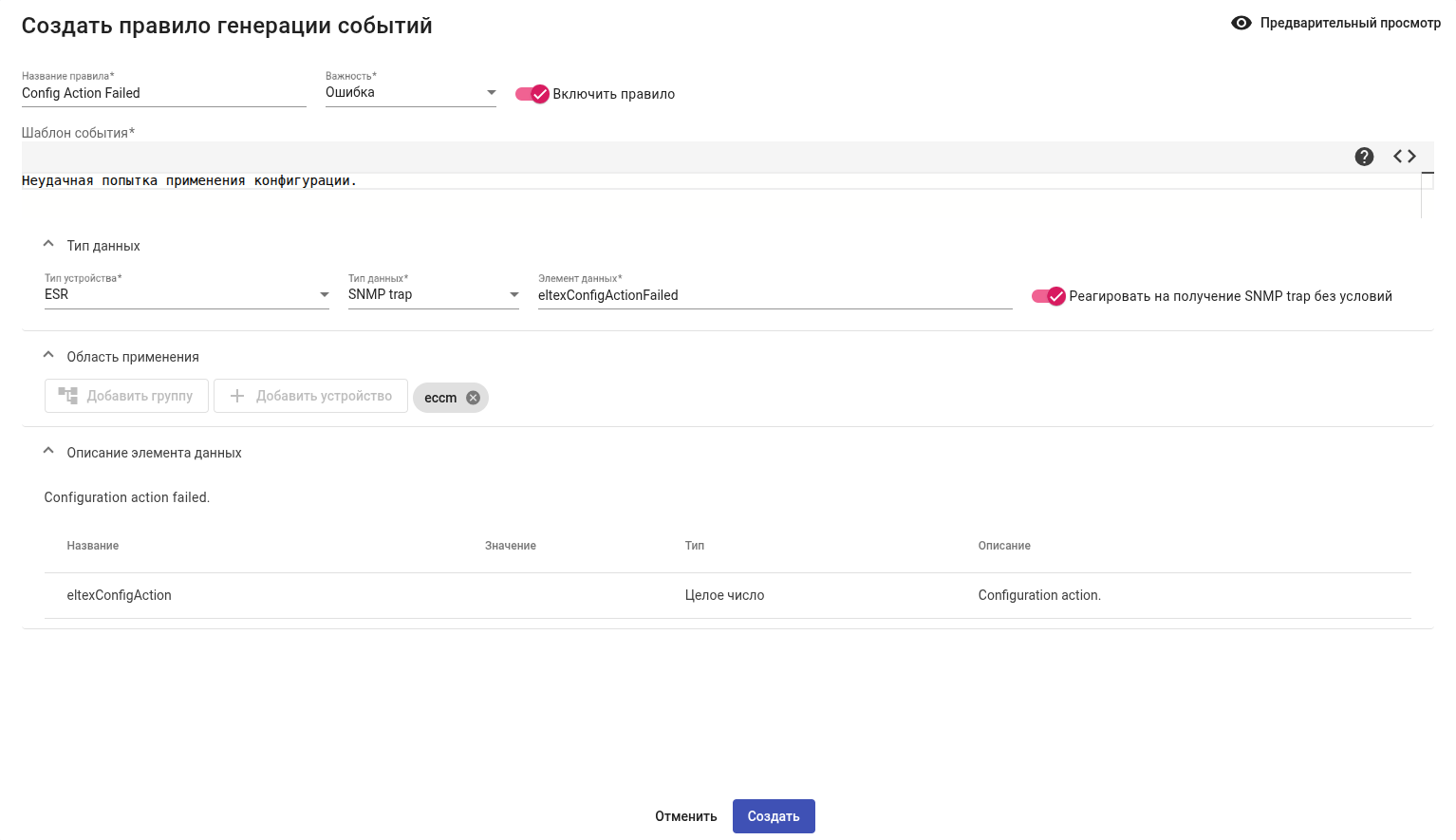Image resolution: width=1456 pixels, height=840 pixels.
Task: Click the help question mark icon
Action: pyautogui.click(x=1364, y=157)
